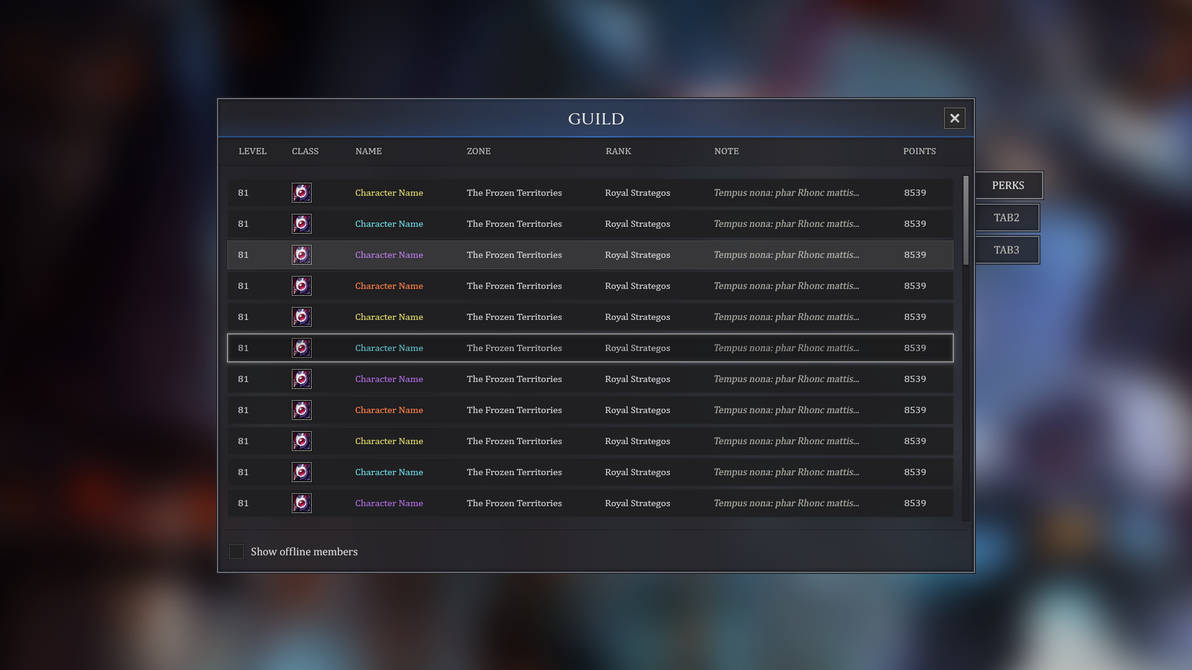
Task: Click the topmost Character Name link
Action: click(x=388, y=192)
